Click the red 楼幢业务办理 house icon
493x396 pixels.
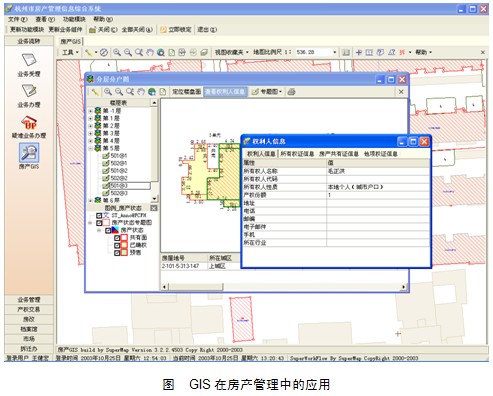tap(29, 122)
